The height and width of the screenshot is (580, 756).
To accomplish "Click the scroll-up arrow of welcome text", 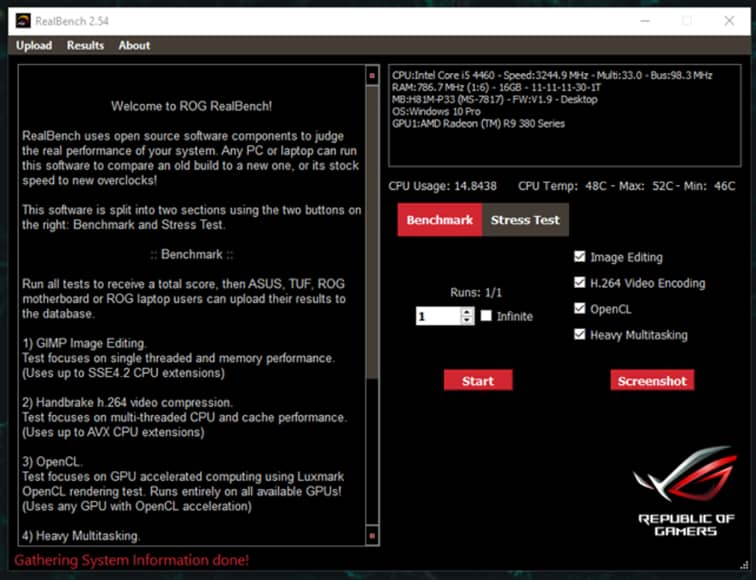I will (372, 76).
